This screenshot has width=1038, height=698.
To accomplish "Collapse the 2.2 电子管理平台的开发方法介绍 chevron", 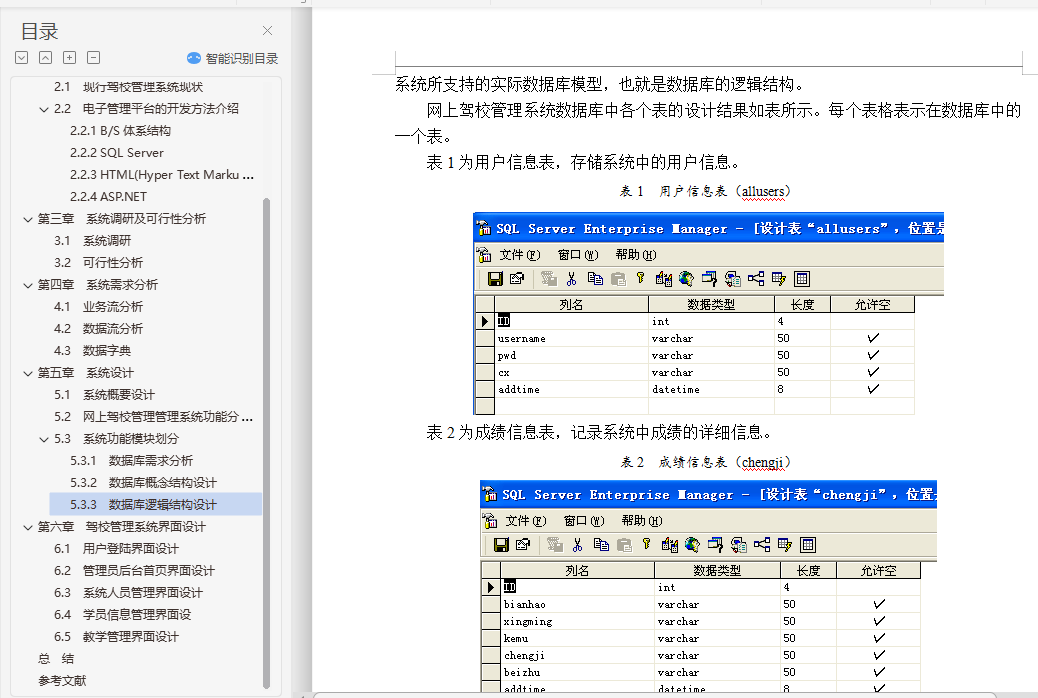I will pos(44,109).
